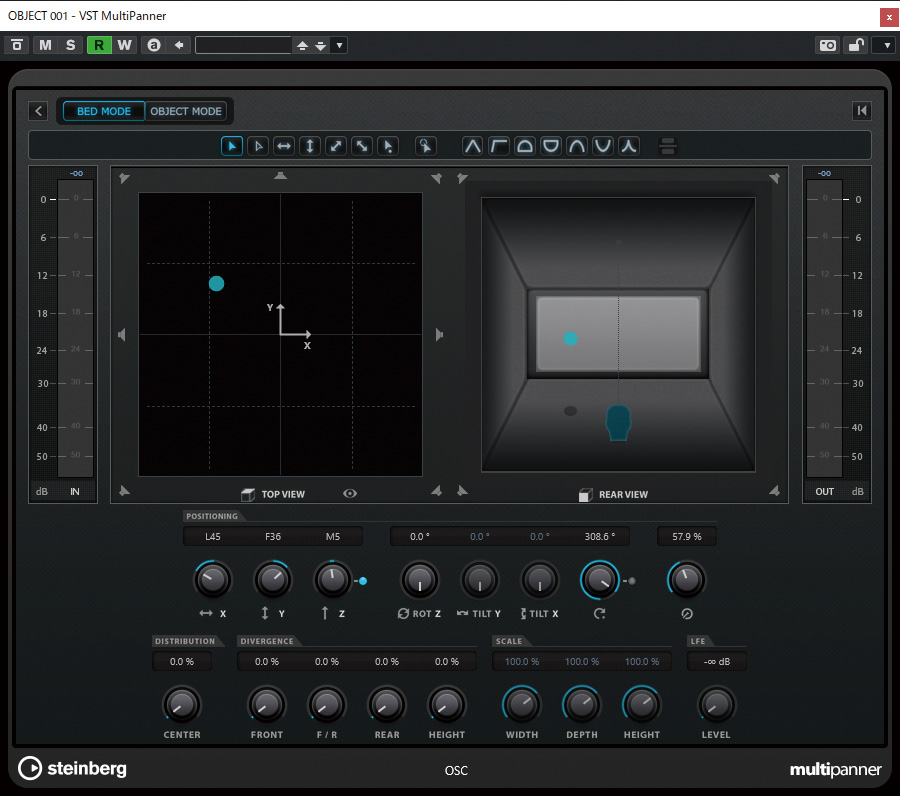900x796 pixels.
Task: Click the -∞ dB LFE value
Action: tap(717, 662)
